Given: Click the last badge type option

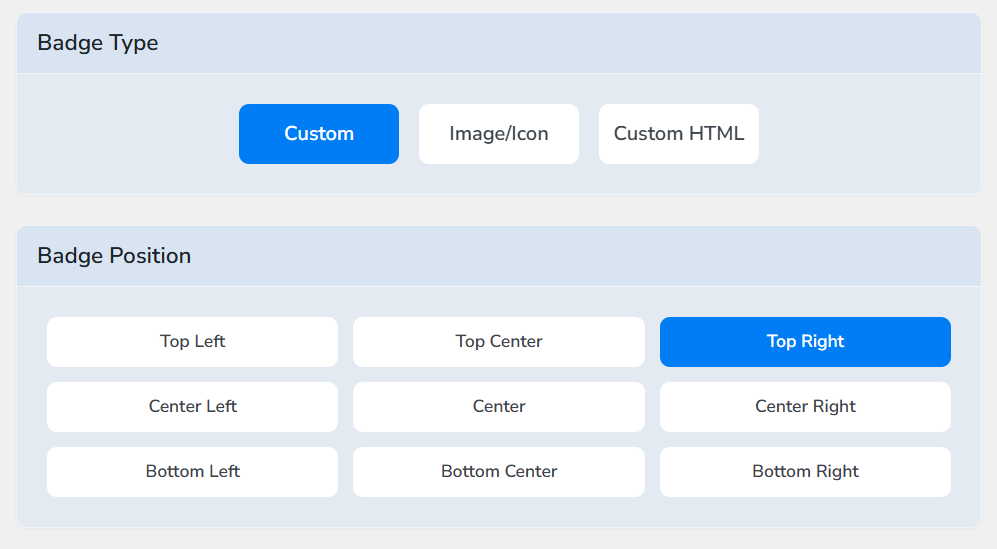Looking at the screenshot, I should (x=678, y=134).
